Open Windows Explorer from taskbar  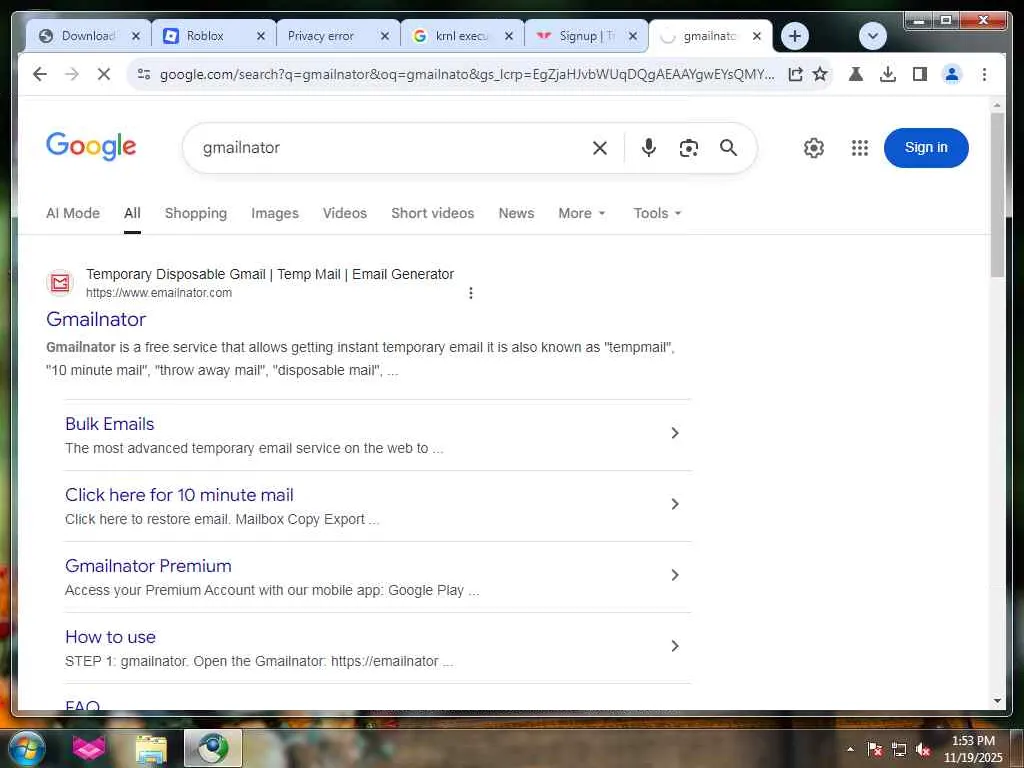click(151, 749)
